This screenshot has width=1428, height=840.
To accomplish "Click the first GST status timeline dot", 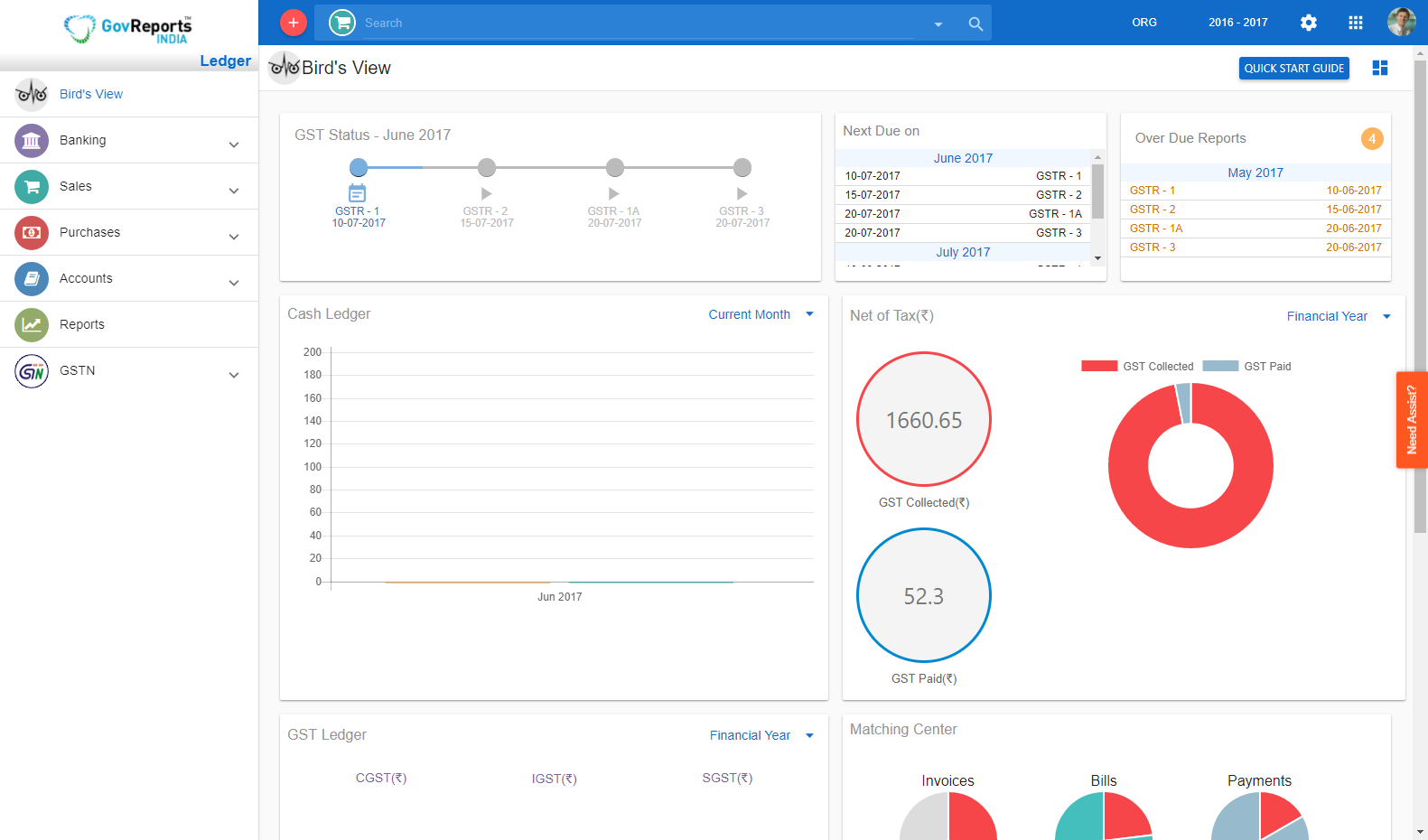I will pos(359,167).
